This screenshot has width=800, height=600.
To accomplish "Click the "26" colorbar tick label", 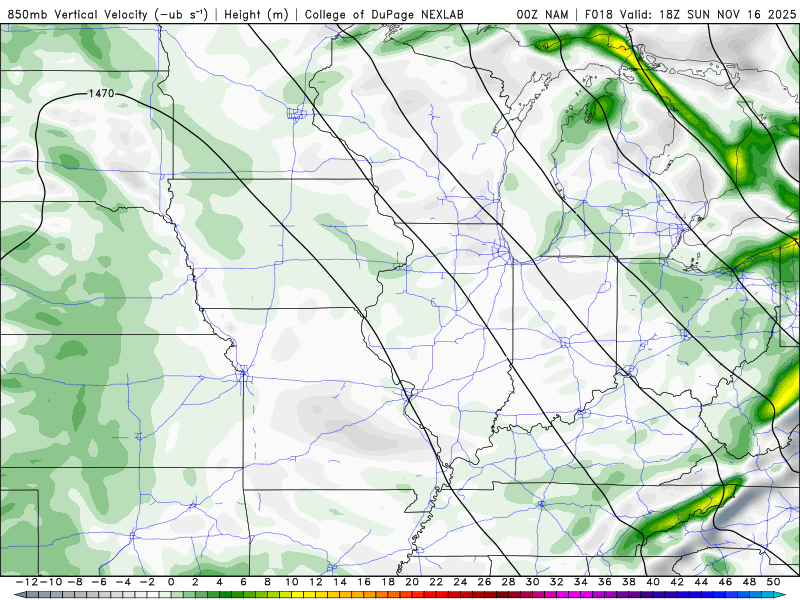I will pyautogui.click(x=484, y=582).
